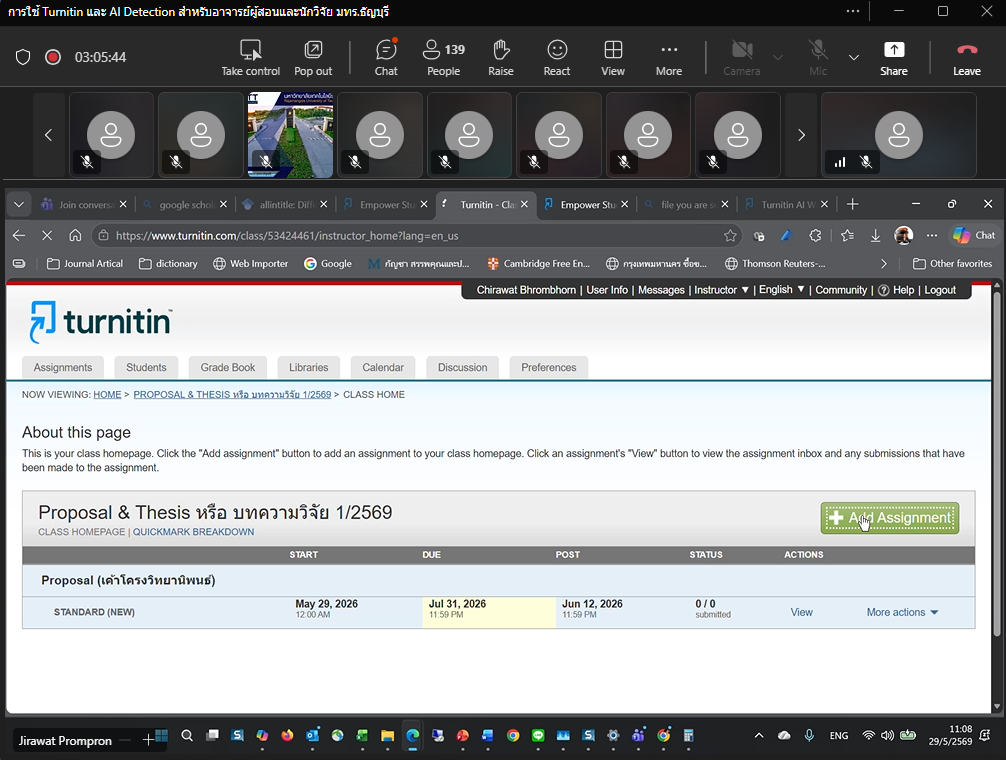Bookmark the Turnitin page with the star icon
1006x760 pixels.
pos(730,236)
